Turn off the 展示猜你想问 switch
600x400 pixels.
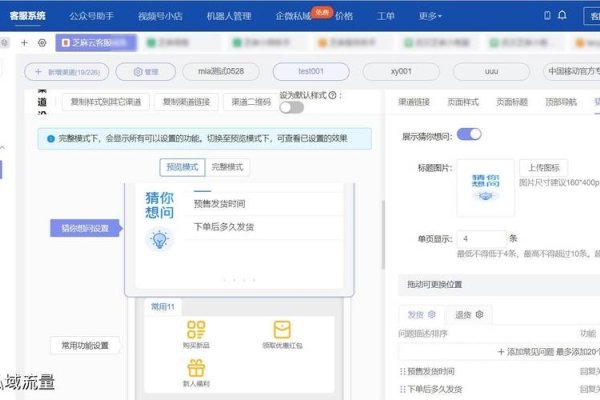click(469, 134)
